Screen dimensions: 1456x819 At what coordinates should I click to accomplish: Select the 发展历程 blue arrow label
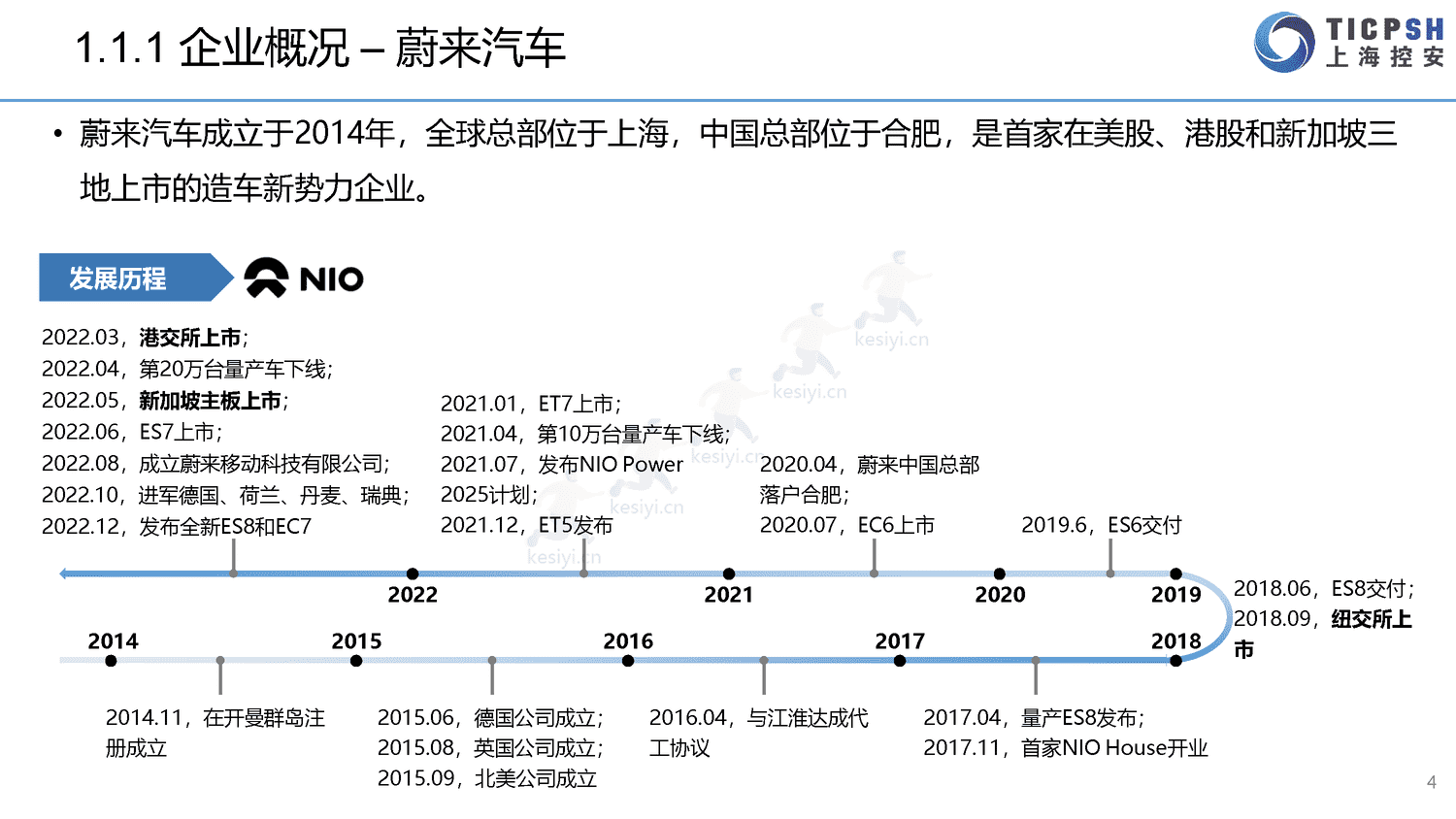coord(136,278)
